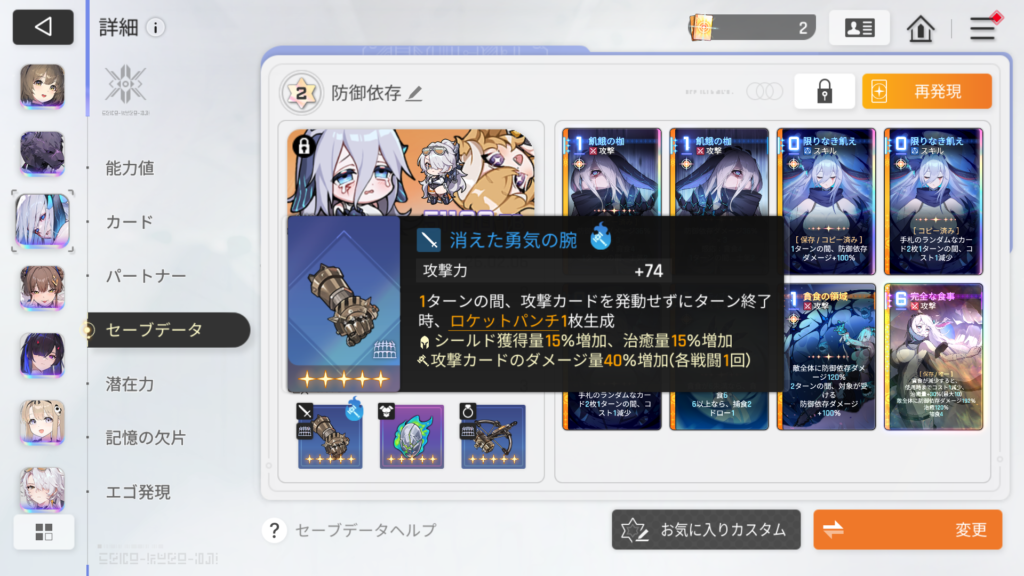Select the crossbow accessory slot
This screenshot has height=576, width=1024.
tap(493, 436)
